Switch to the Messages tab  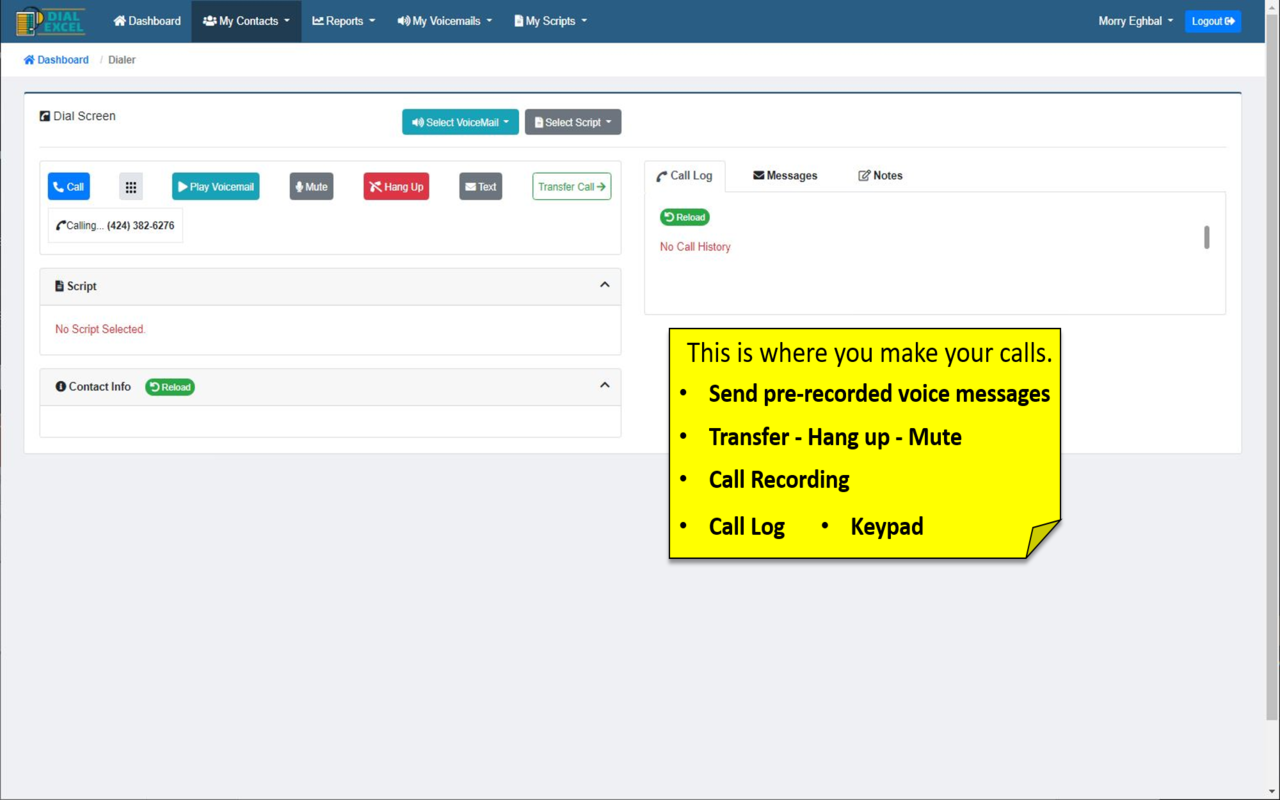point(785,176)
